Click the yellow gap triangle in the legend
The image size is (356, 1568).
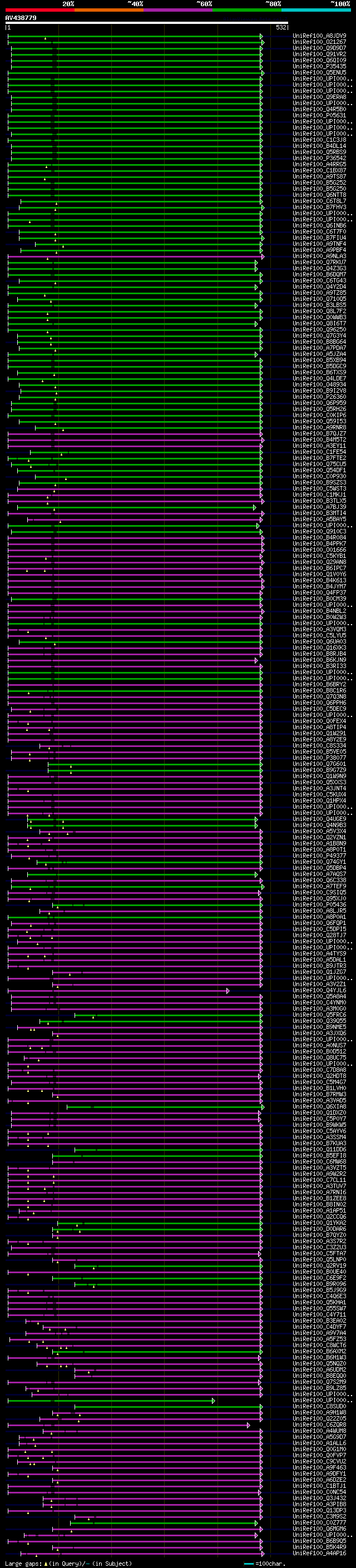pos(46,1563)
